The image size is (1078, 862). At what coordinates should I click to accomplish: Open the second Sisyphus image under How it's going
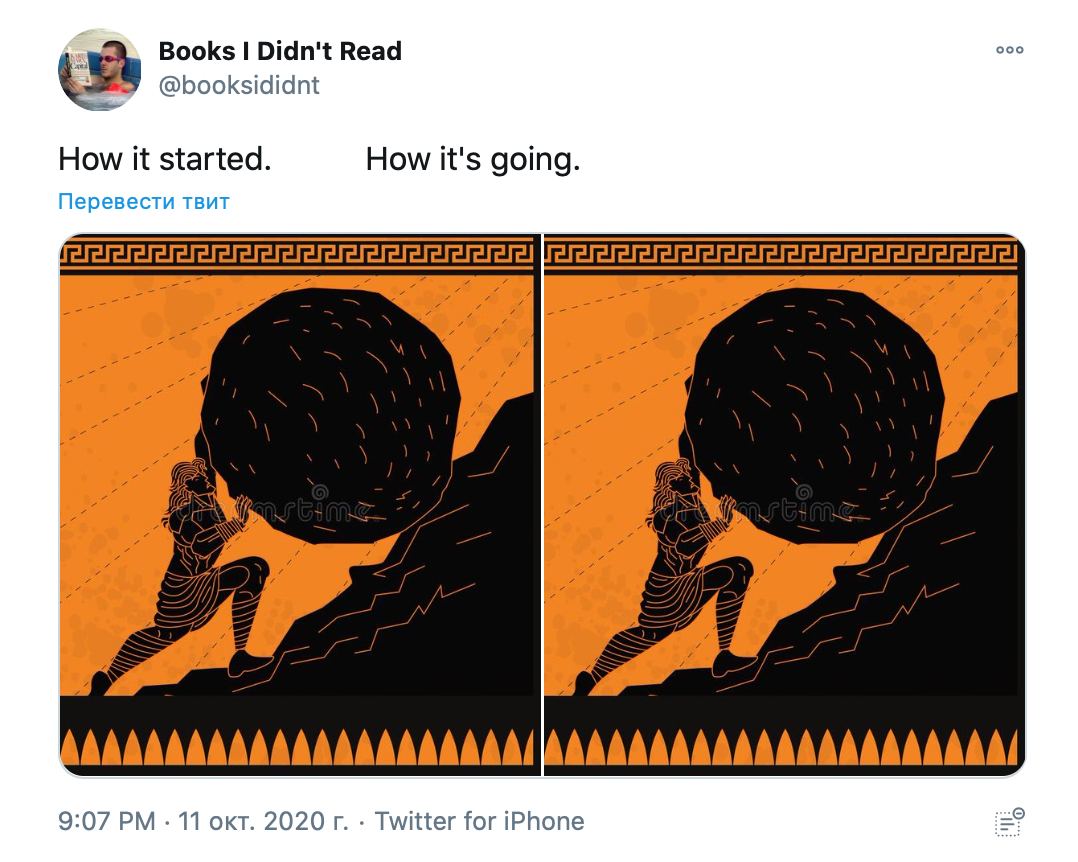784,505
